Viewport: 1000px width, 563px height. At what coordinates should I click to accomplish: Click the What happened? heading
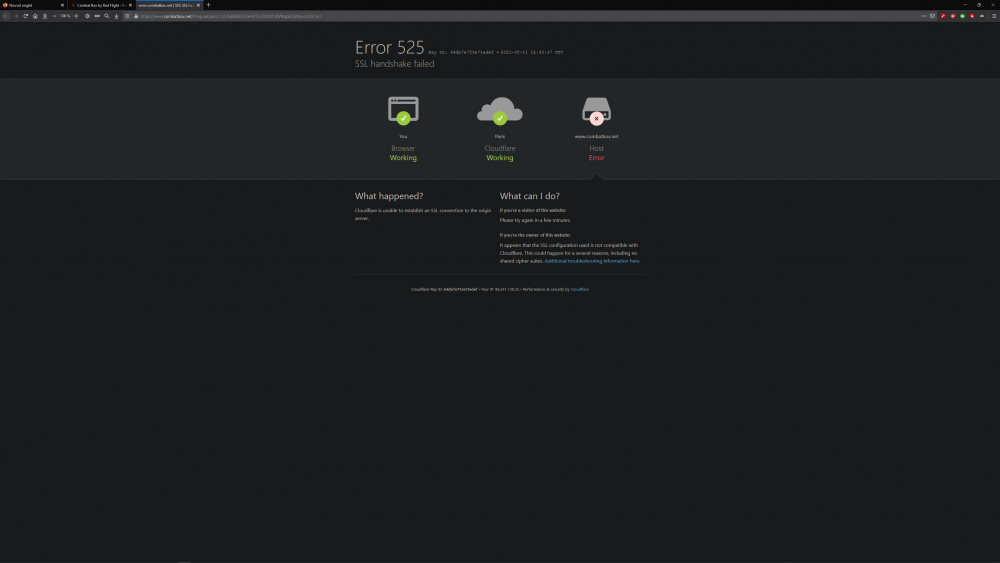(389, 196)
